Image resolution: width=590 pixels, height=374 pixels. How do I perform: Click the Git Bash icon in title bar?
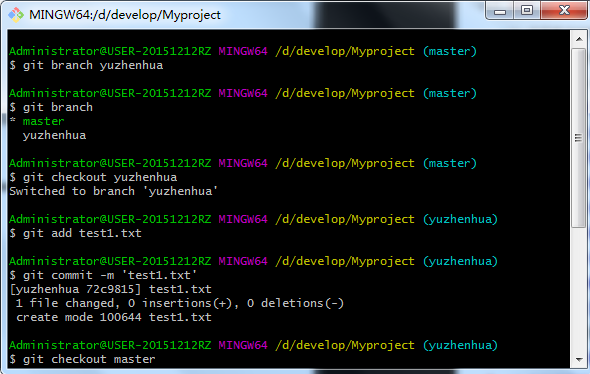(x=16, y=15)
